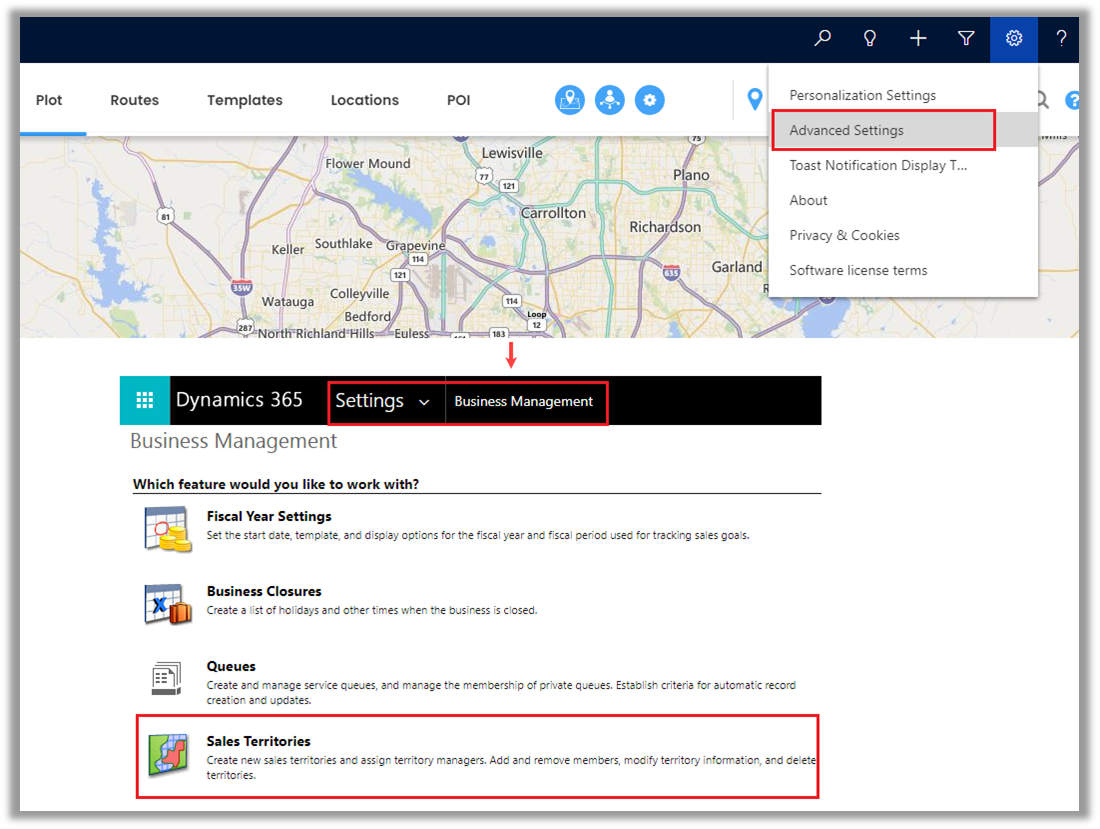The image size is (1100, 829).
Task: Click the search magnifier in the top bar
Action: [x=822, y=39]
